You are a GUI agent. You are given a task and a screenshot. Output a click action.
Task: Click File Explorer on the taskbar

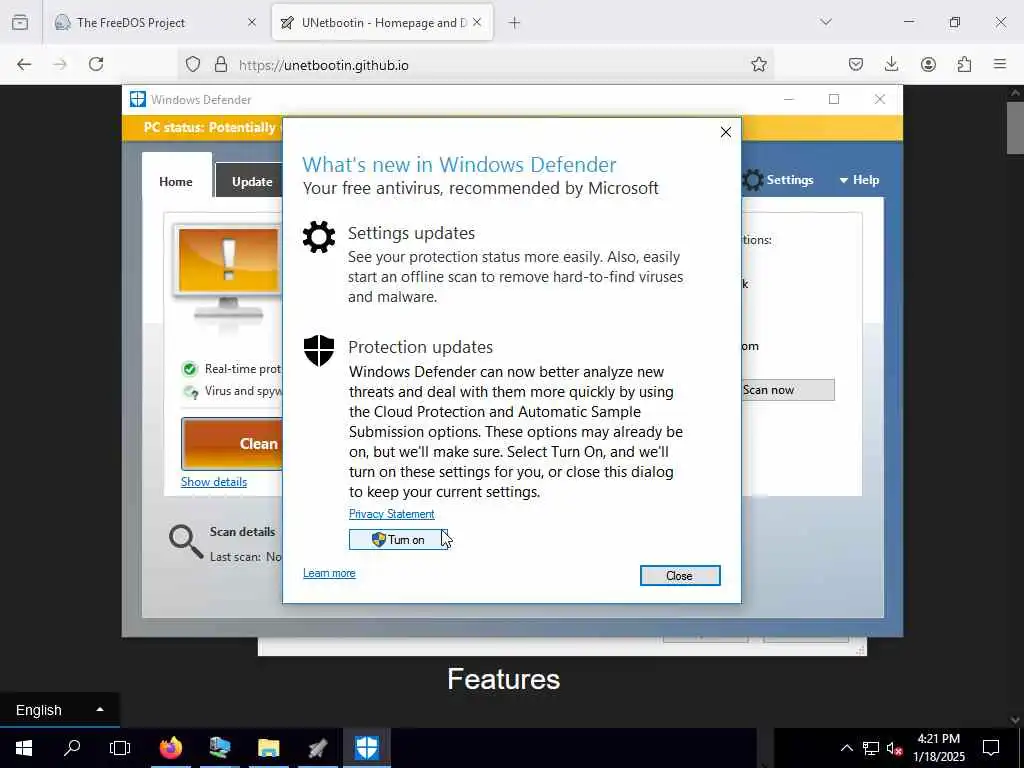268,748
